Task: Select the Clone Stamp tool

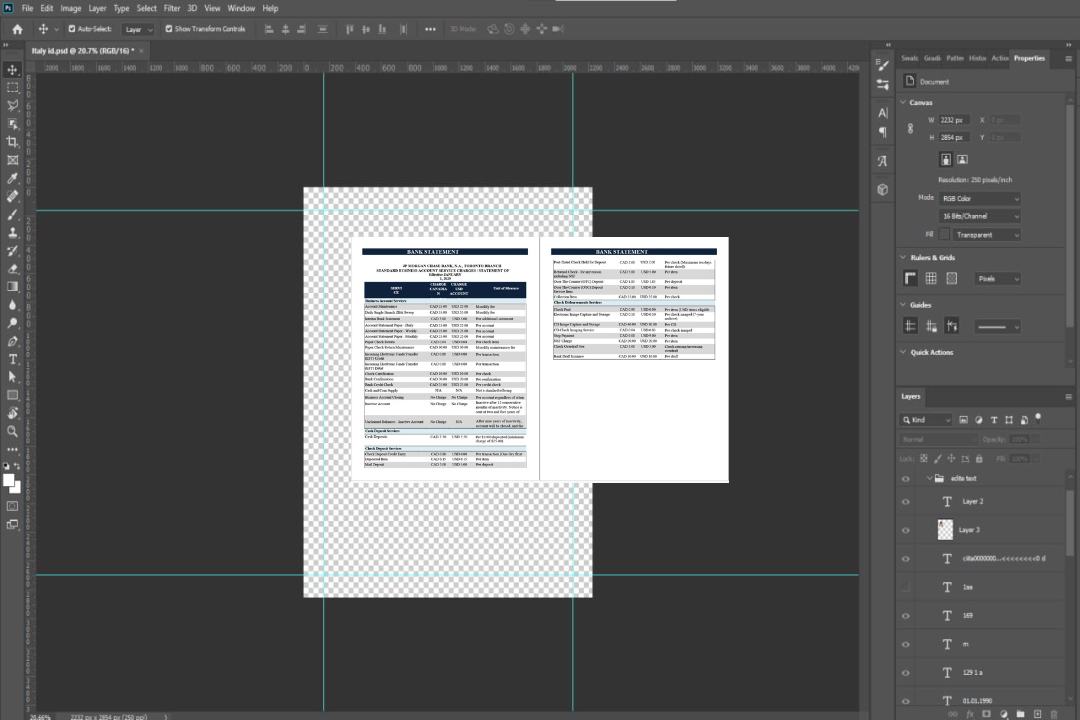Action: pyautogui.click(x=12, y=233)
